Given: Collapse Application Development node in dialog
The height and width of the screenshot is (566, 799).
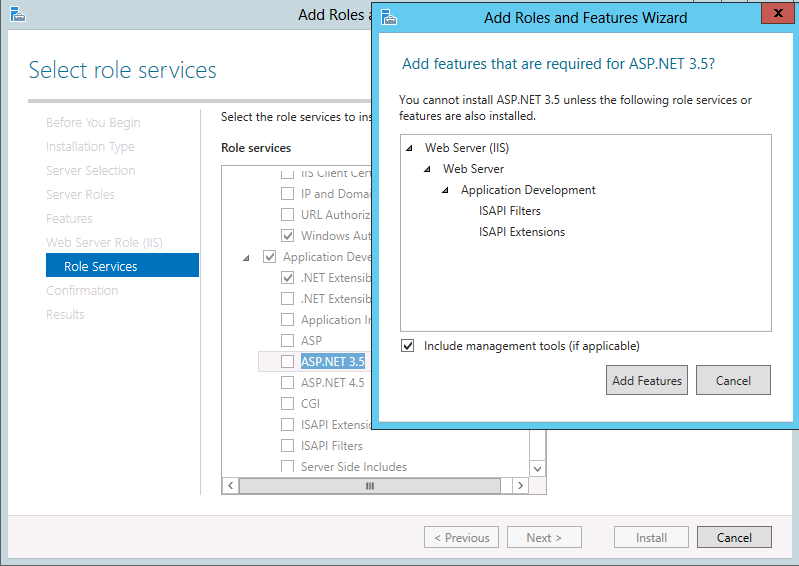Looking at the screenshot, I should [445, 190].
